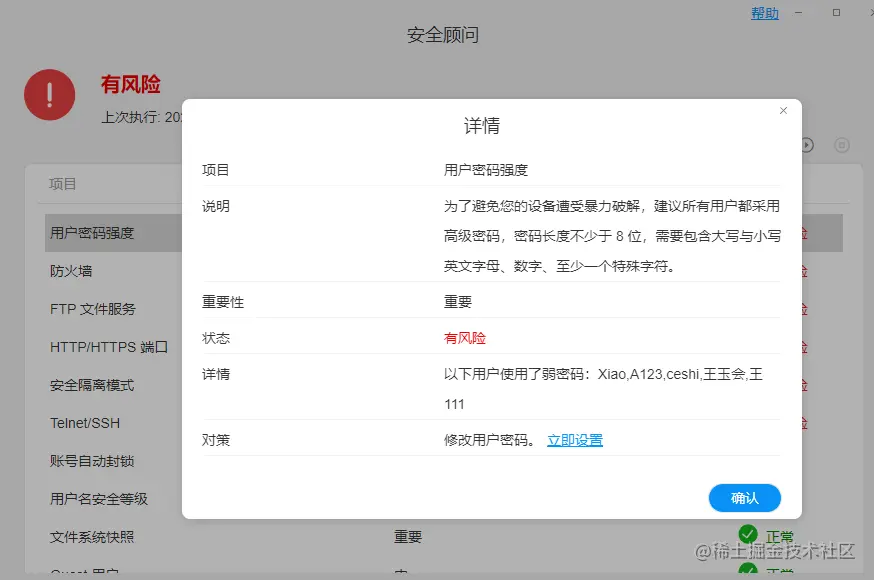Close the 详情 dialog with the X icon
The image size is (874, 580).
783,111
